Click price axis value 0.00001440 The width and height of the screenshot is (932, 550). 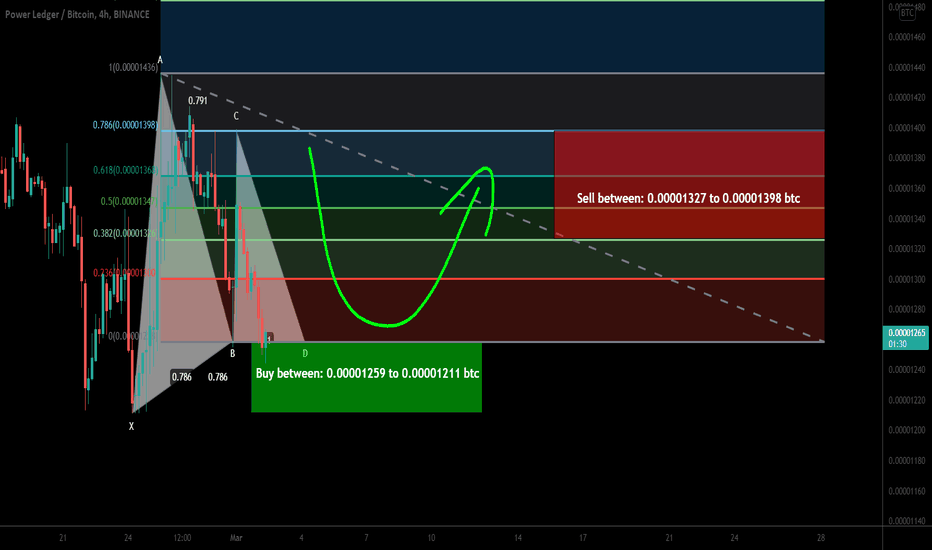coord(906,67)
